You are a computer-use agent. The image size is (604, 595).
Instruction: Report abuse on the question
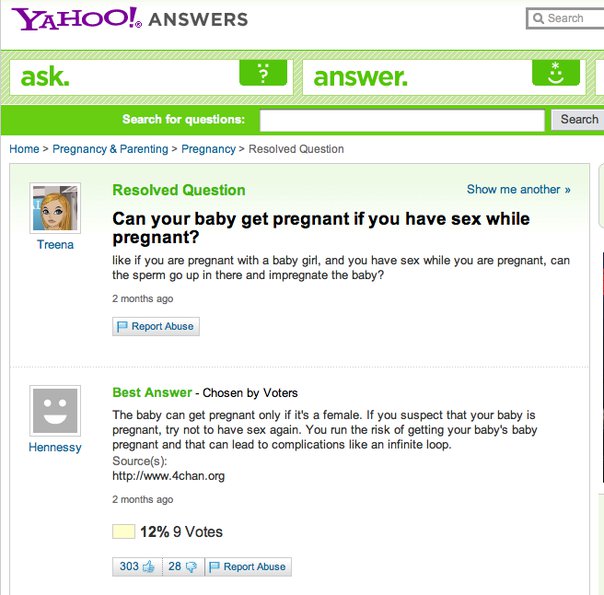[156, 326]
